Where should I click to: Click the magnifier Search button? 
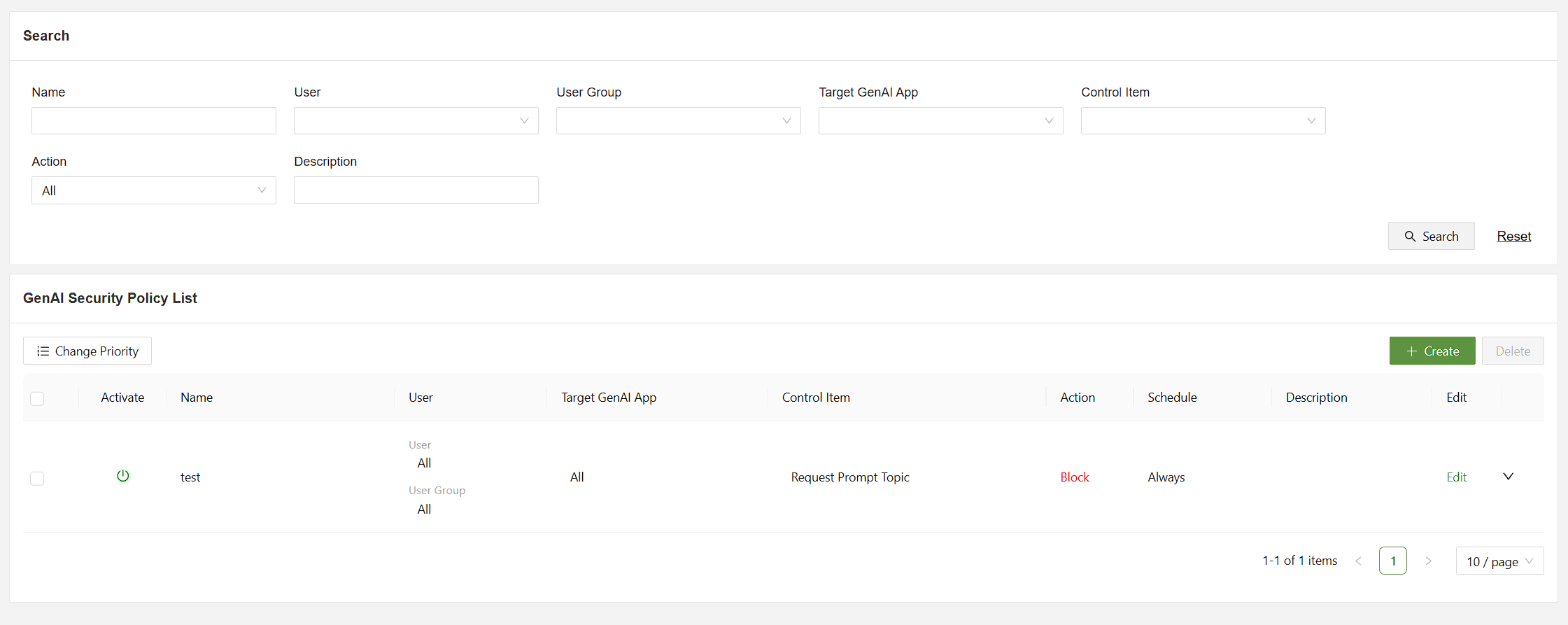[1431, 237]
